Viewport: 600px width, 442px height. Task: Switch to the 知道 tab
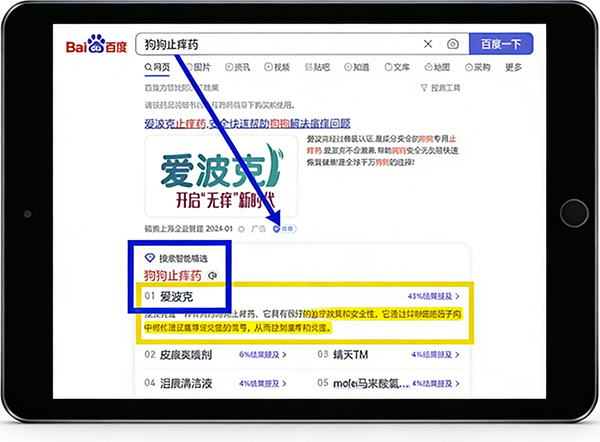tap(357, 69)
